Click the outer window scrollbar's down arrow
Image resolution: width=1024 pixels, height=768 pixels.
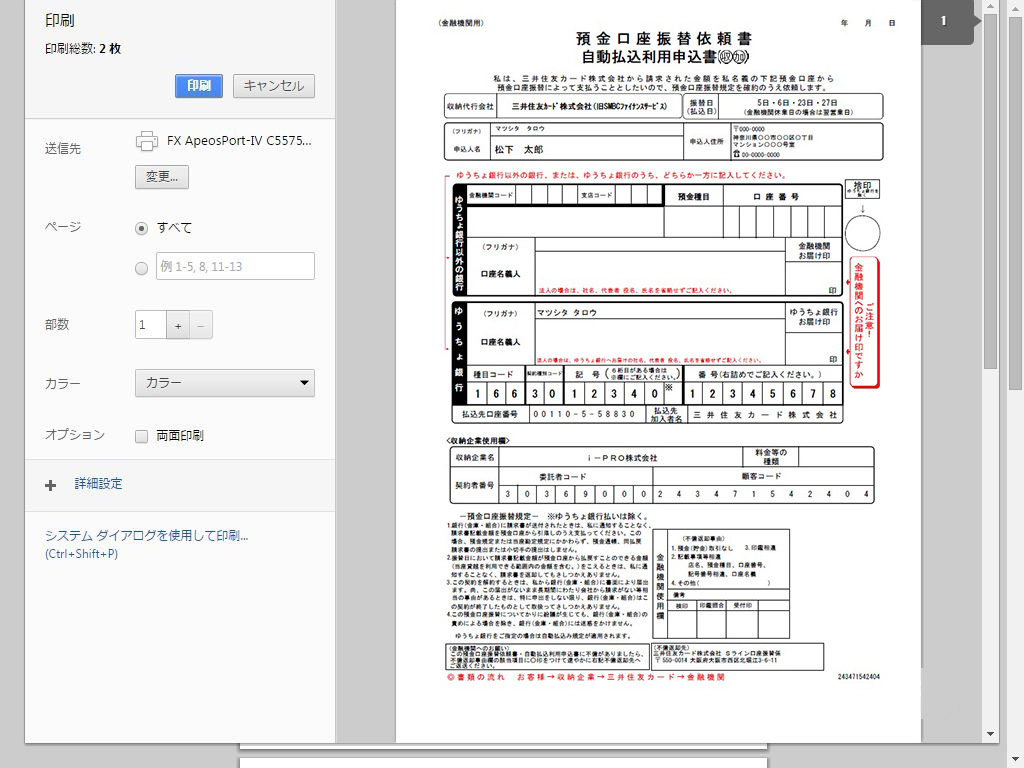(x=1014, y=760)
